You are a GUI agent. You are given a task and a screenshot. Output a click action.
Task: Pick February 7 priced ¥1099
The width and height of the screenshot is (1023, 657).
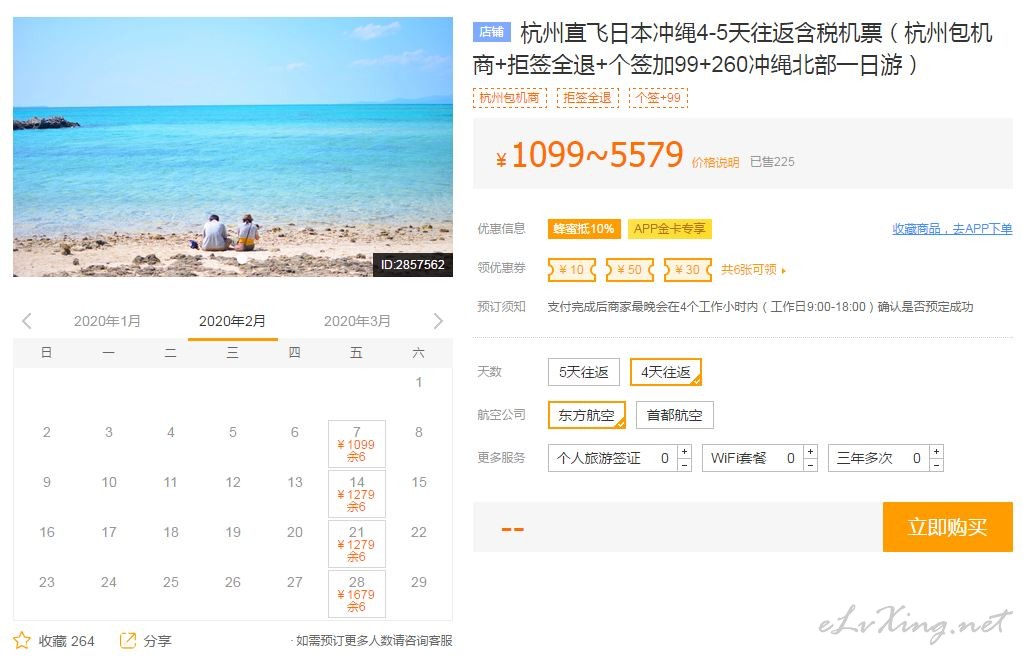pos(356,444)
